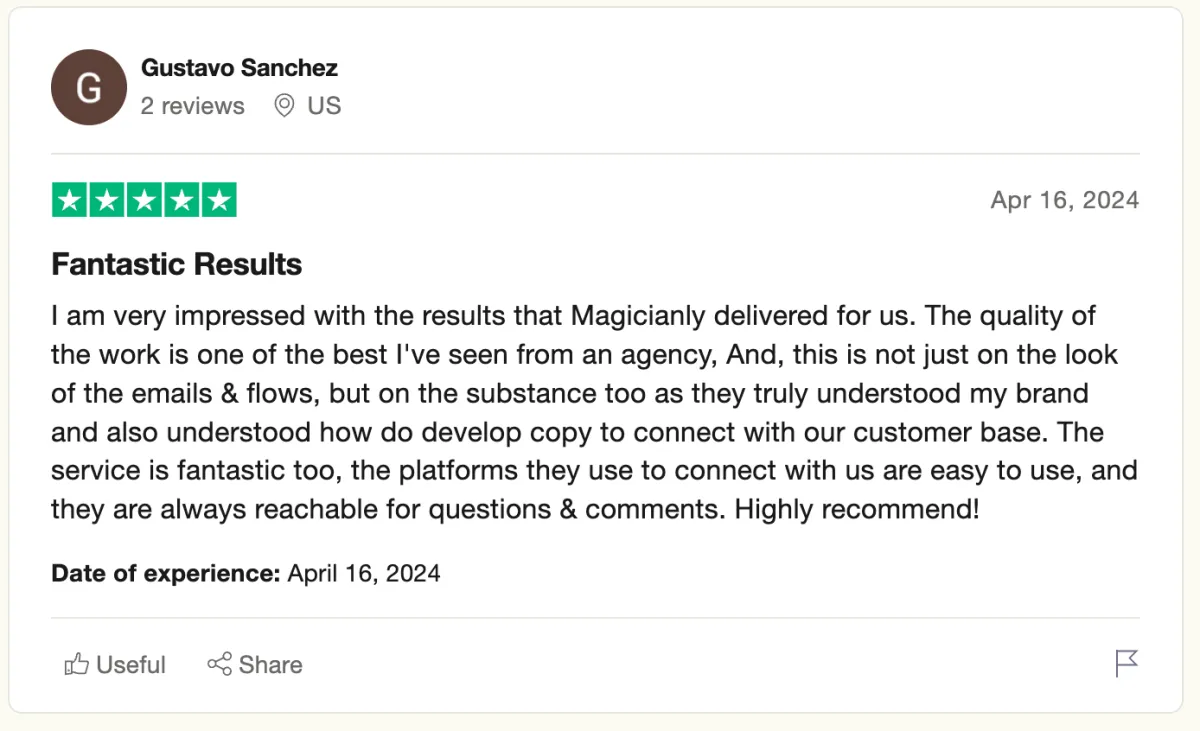
Task: Select the Share text button
Action: [x=270, y=665]
